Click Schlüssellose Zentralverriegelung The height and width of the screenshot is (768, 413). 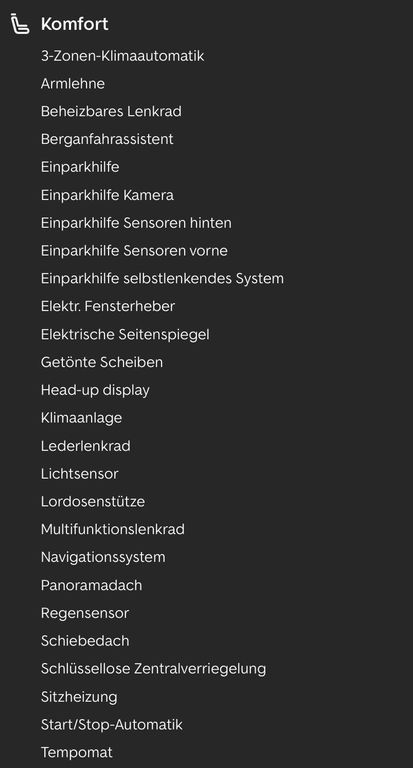tap(153, 669)
